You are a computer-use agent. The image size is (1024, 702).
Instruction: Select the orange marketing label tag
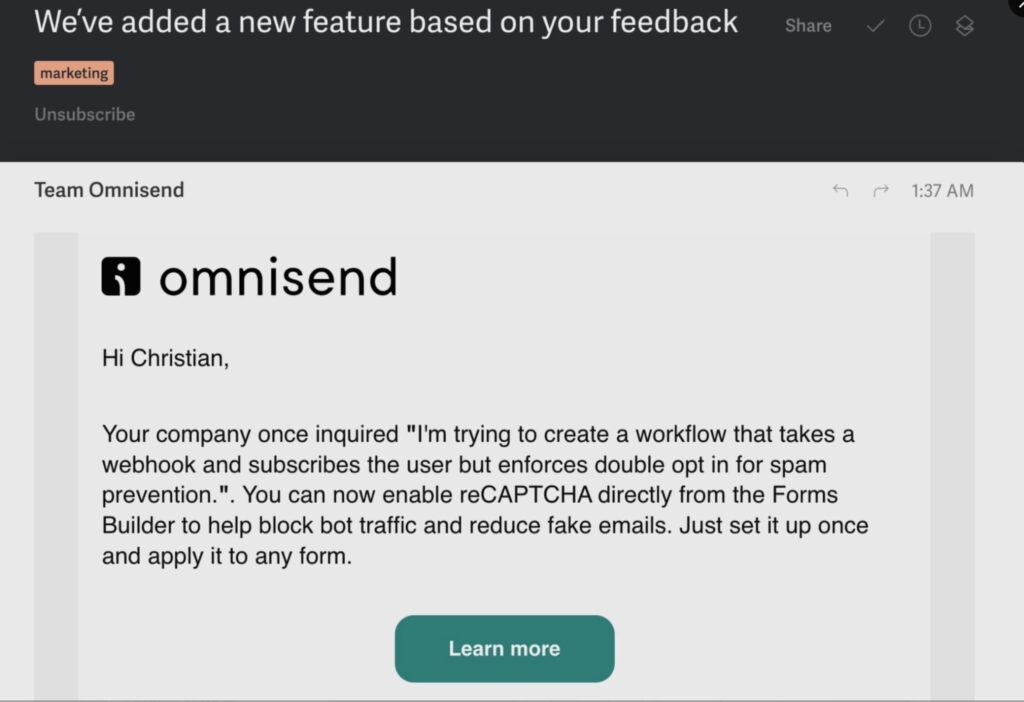click(74, 73)
